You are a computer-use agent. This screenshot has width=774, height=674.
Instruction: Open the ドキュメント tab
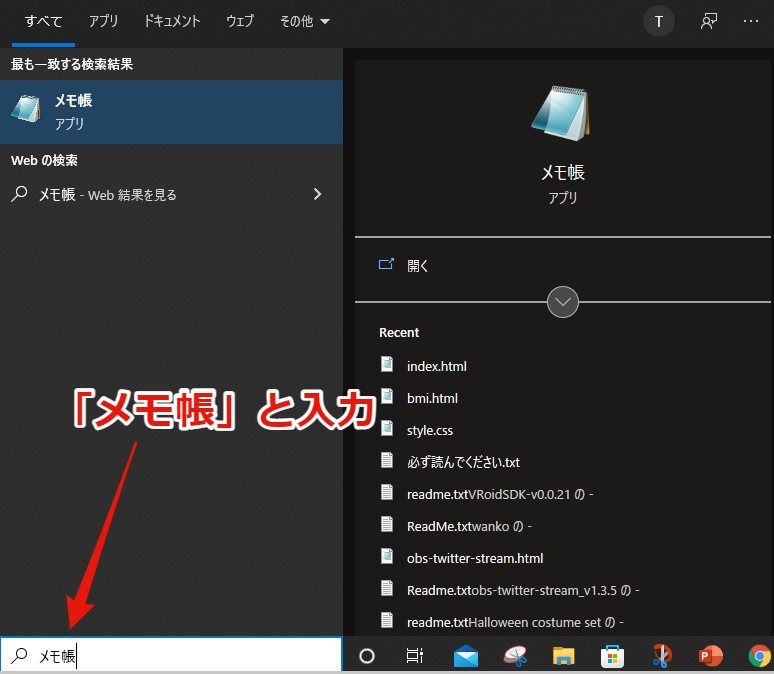(x=172, y=21)
